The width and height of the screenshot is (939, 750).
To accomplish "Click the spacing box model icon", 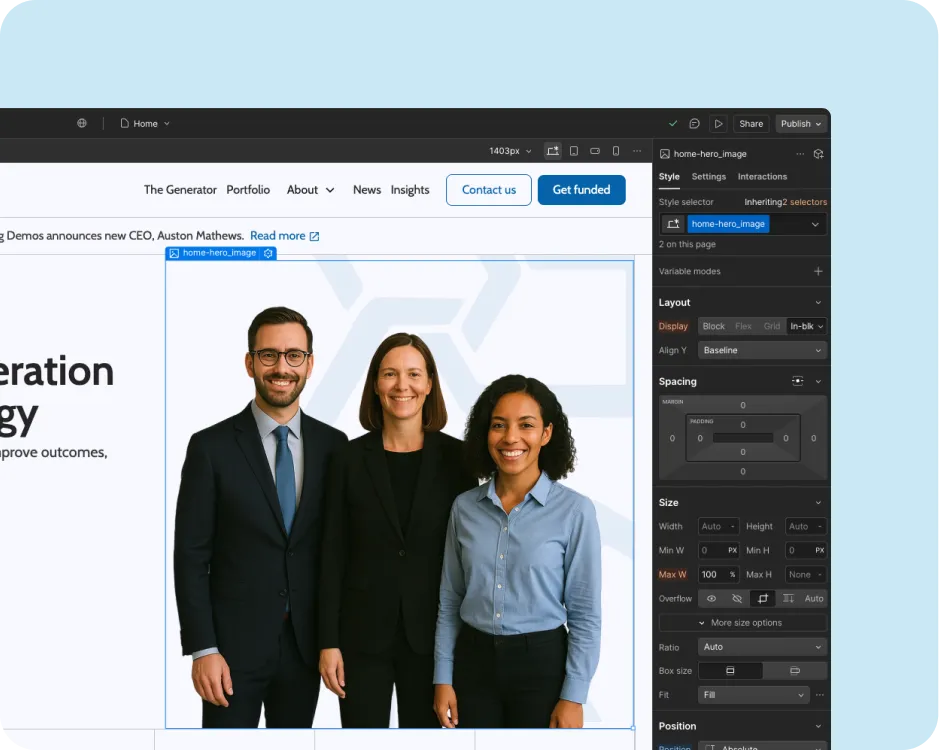I will tap(798, 381).
